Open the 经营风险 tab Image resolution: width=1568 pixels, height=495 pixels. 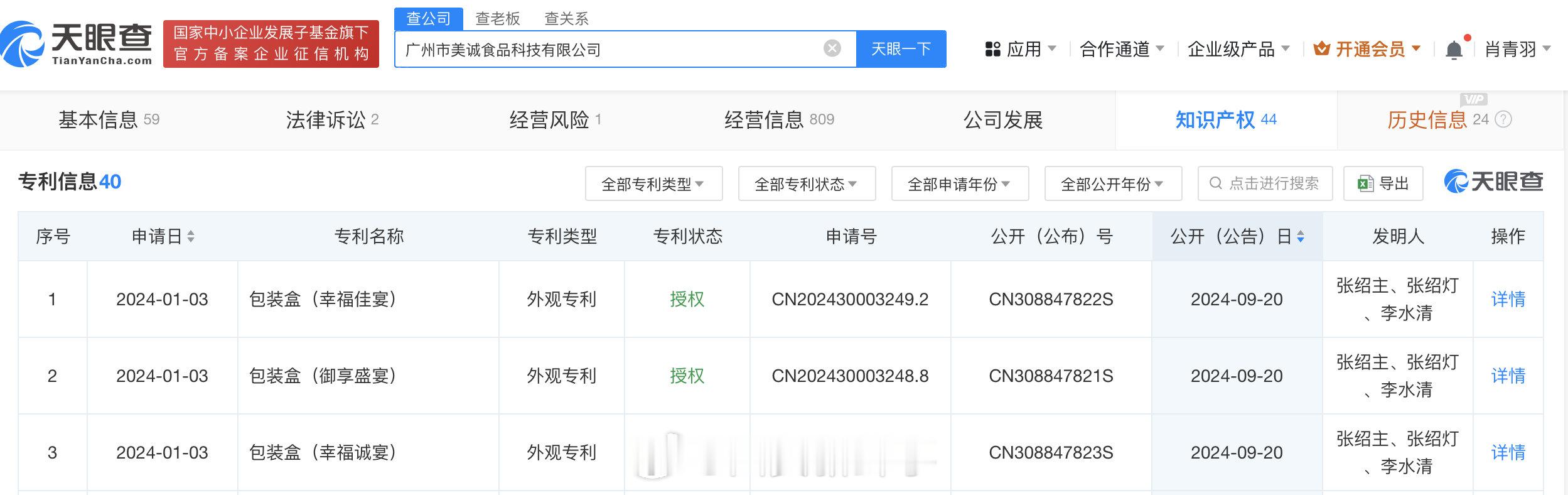pyautogui.click(x=556, y=119)
